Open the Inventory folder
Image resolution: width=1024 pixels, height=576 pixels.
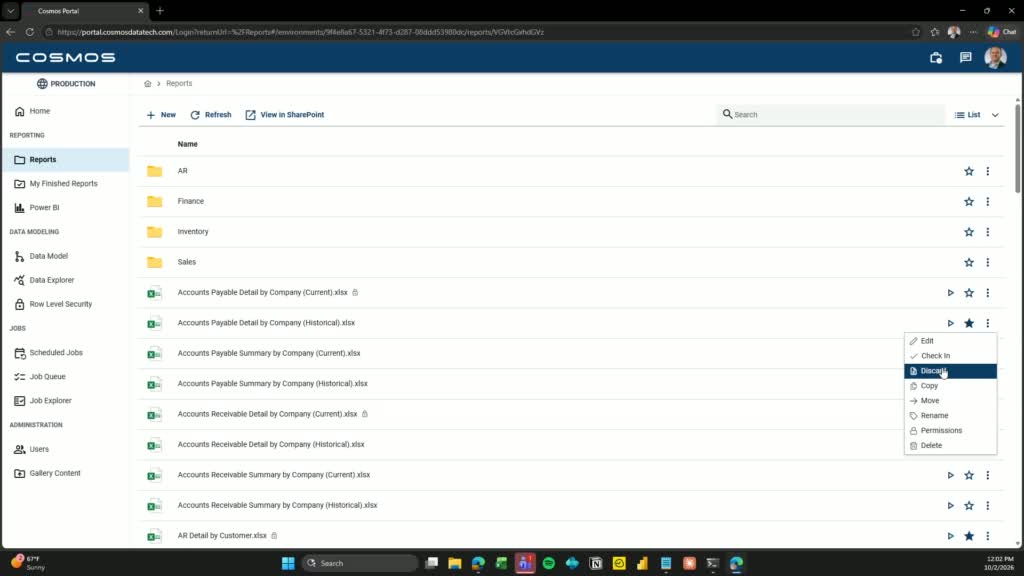(x=193, y=232)
